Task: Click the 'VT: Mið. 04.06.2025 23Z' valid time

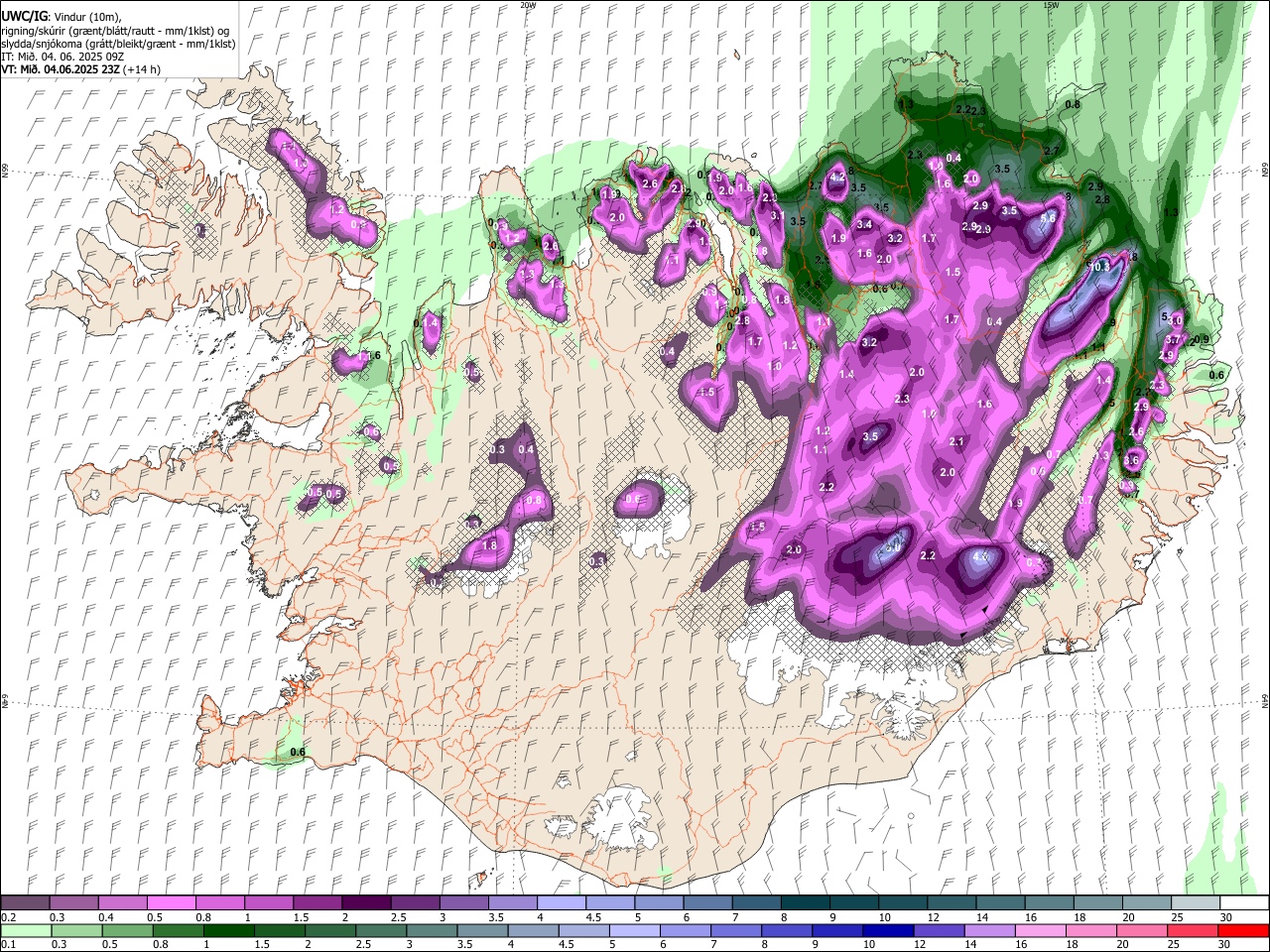Action: point(61,69)
